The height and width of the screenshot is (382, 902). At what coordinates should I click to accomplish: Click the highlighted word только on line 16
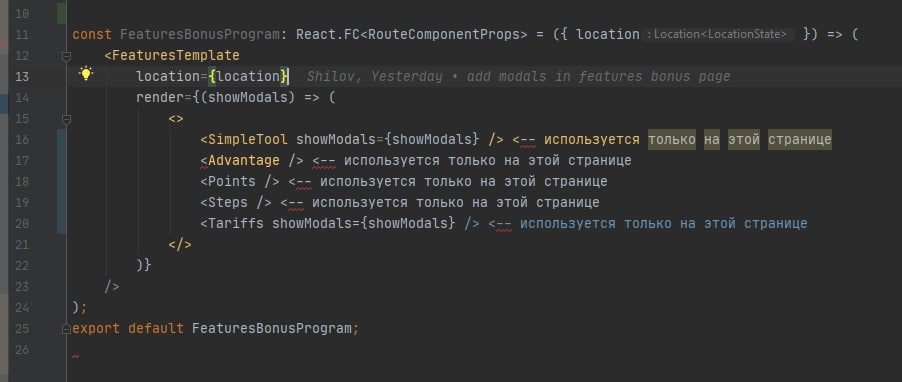[x=672, y=140]
